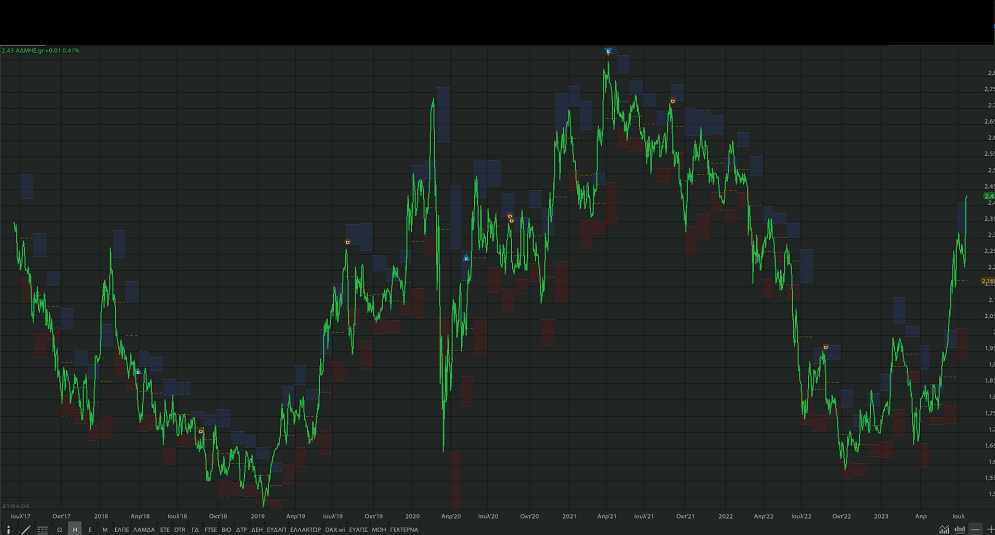Viewport: 995px width, 535px height.
Task: Toggle the H timeframe button
Action: point(75,529)
